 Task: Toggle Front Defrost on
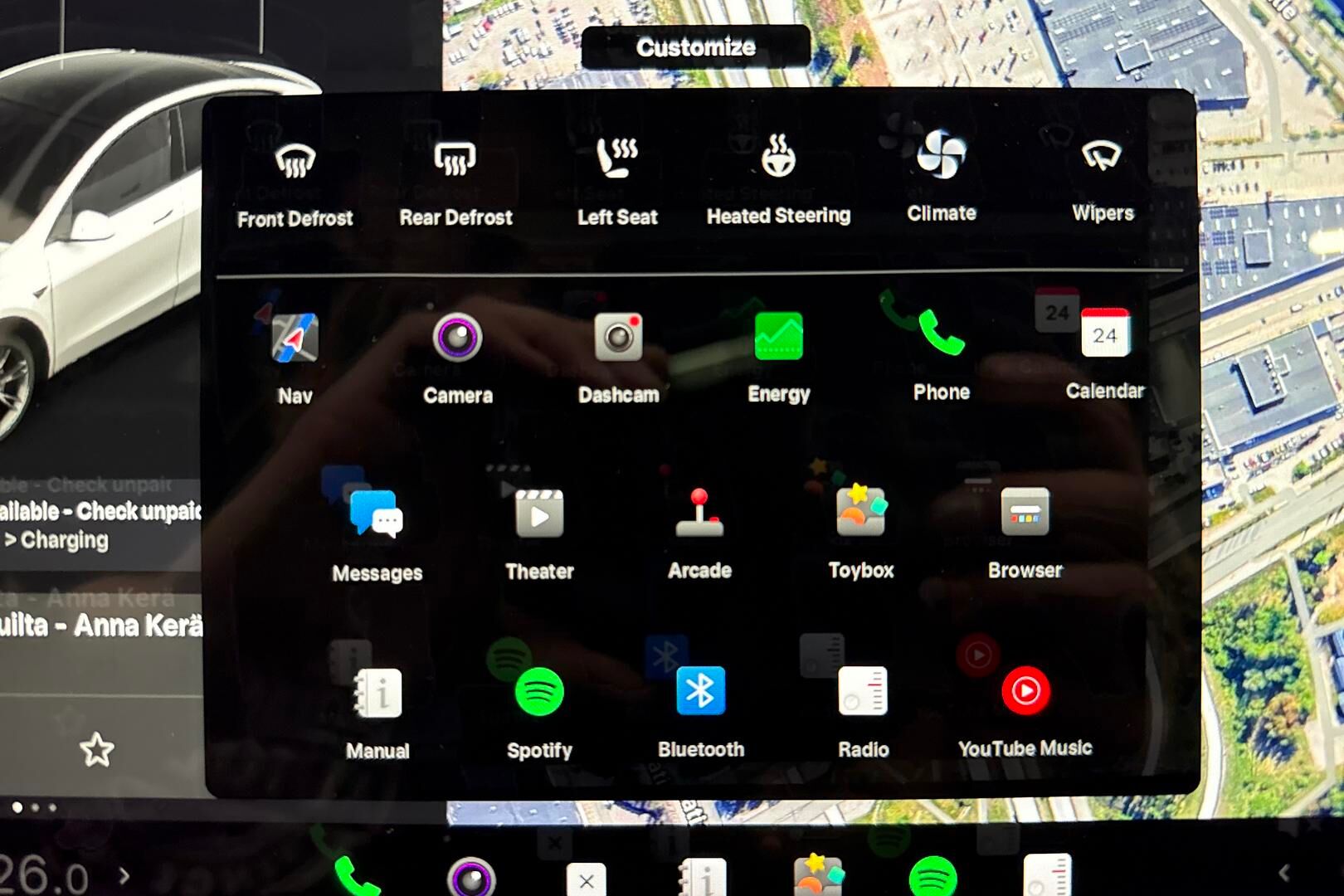click(x=295, y=161)
